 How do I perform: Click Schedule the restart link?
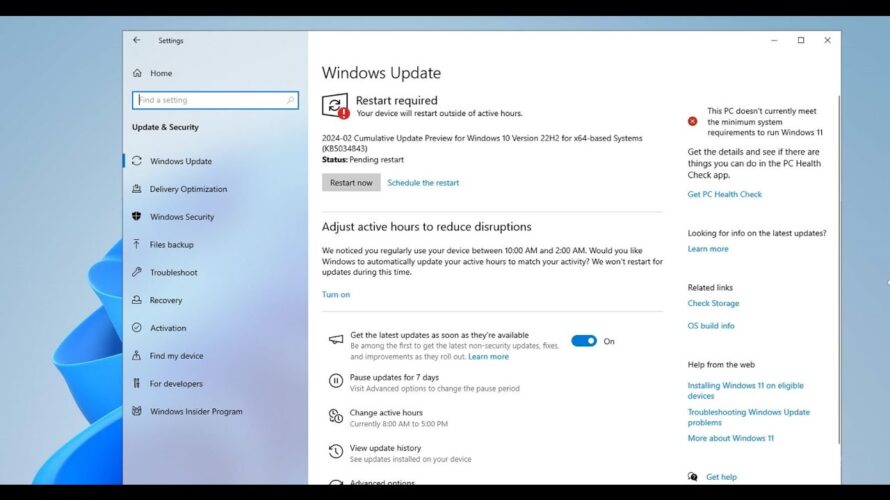[423, 183]
